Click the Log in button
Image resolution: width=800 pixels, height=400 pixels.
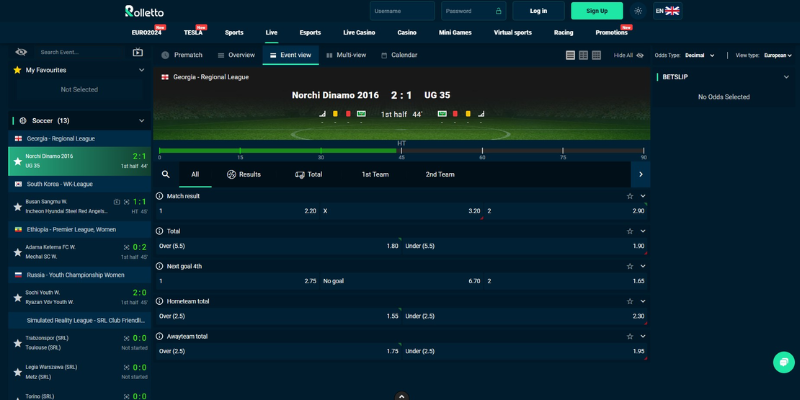538,11
